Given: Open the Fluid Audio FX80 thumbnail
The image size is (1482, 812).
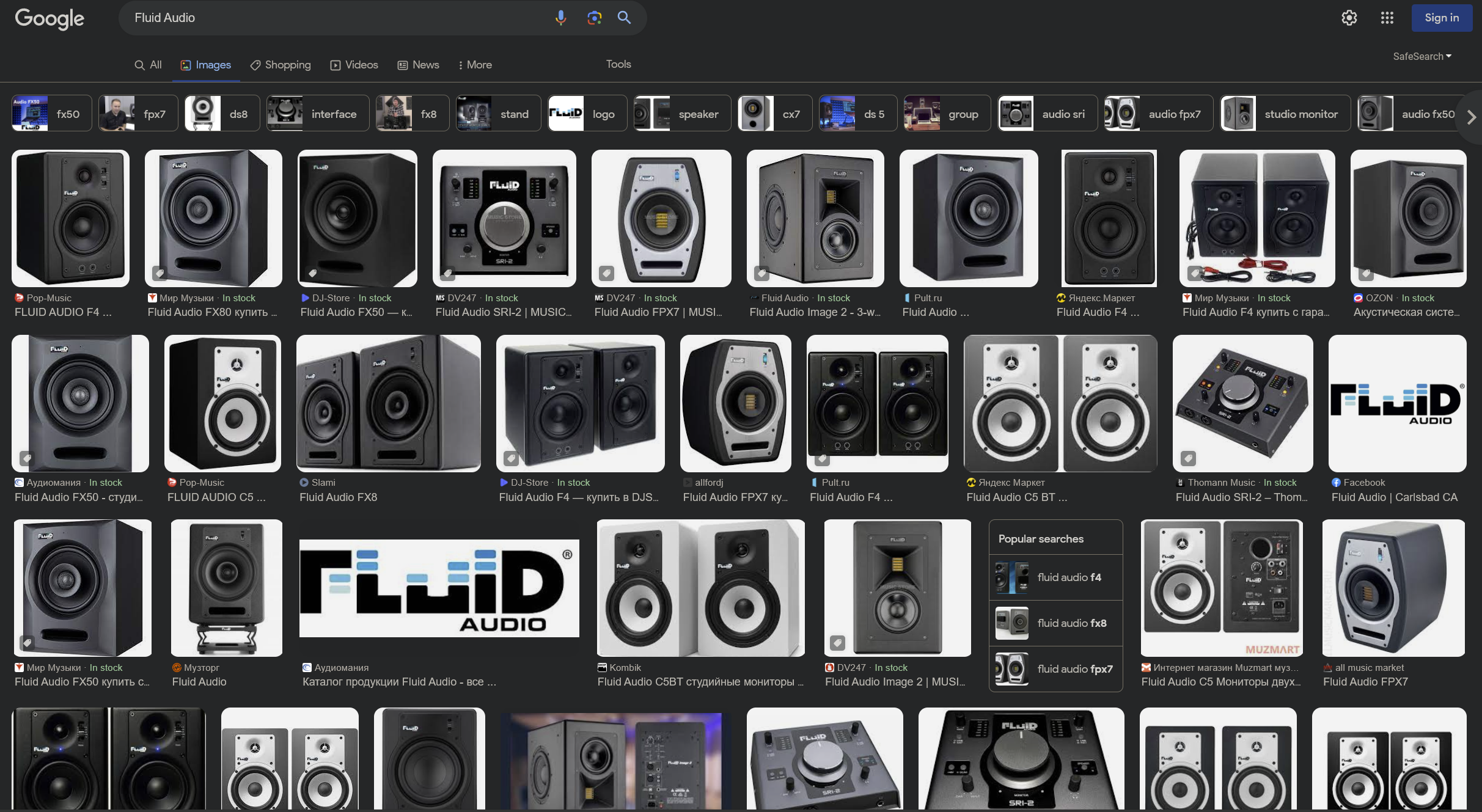Looking at the screenshot, I should 213,218.
